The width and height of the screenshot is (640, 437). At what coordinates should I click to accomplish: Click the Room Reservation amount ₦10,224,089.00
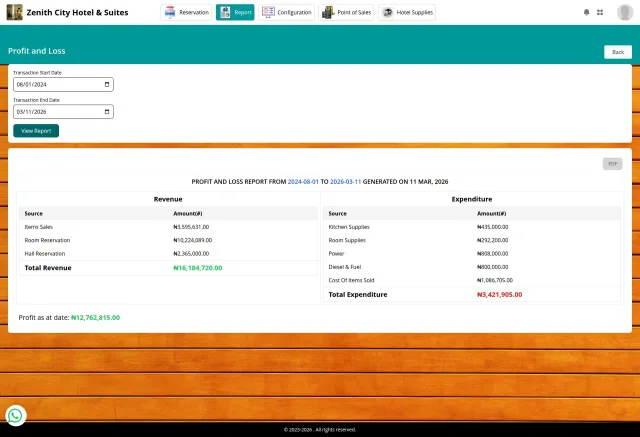coord(193,240)
